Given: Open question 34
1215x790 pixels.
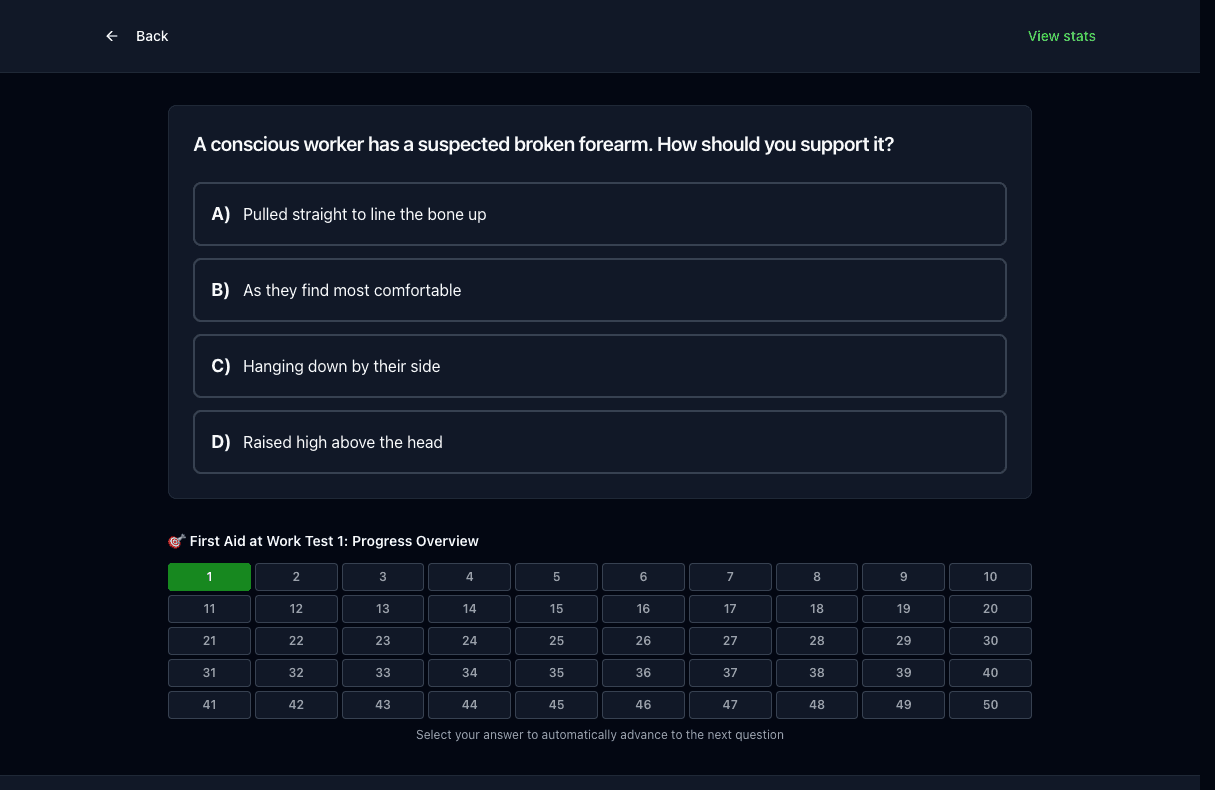Looking at the screenshot, I should click(x=469, y=673).
